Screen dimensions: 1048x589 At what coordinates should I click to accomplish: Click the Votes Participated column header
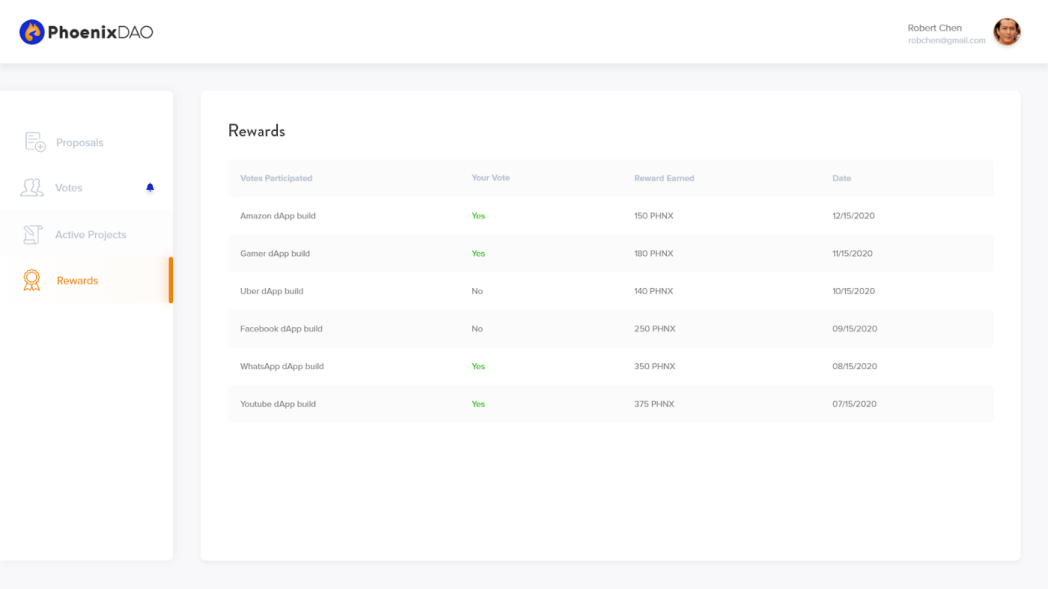pyautogui.click(x=276, y=178)
